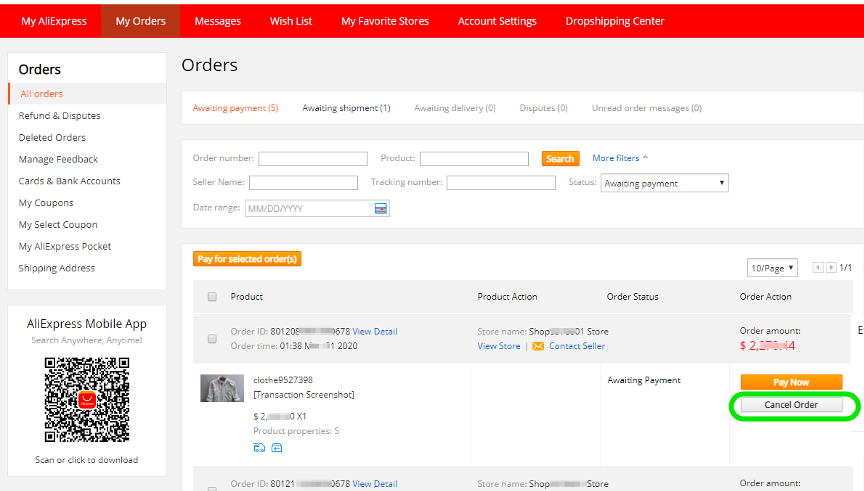The height and width of the screenshot is (491, 864).
Task: Open Refund & Disputes in sidebar
Action: [60, 116]
